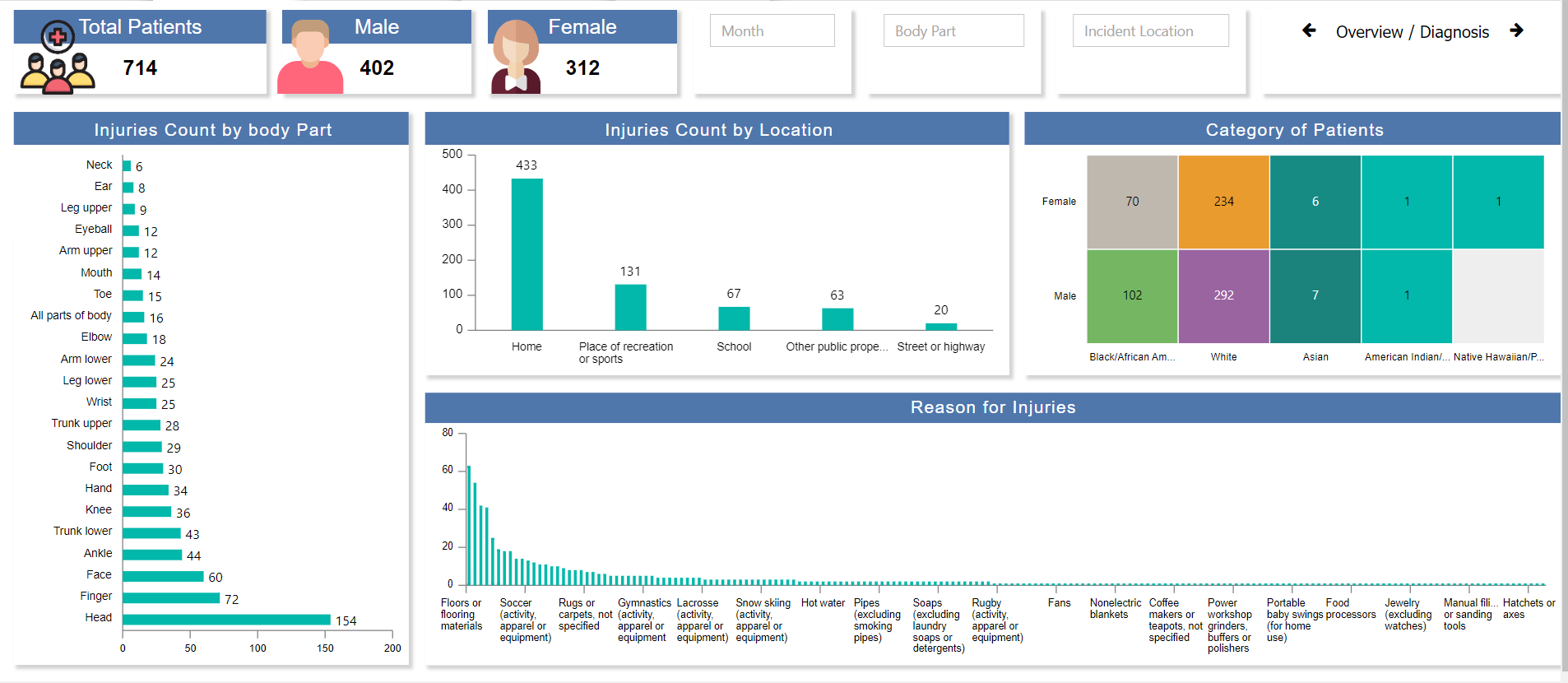Image resolution: width=1568 pixels, height=683 pixels.
Task: Click the Snow skiing axis label
Action: tap(763, 620)
